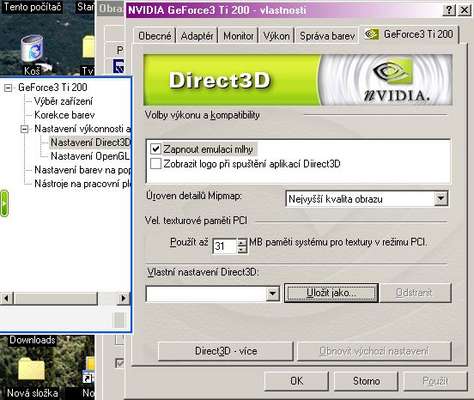
Task: Open the Nová složka folder on desktop
Action: click(x=32, y=369)
